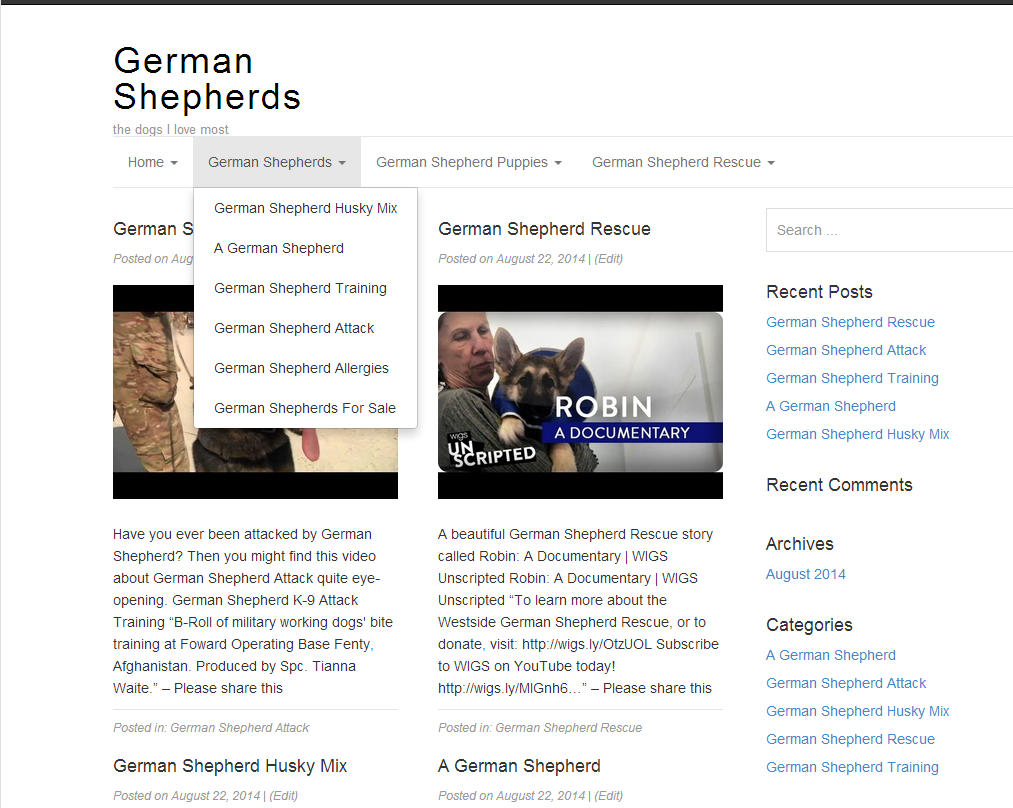Open Categories German Shepherd Attack link
Screen dimensions: 1013x808
click(846, 683)
